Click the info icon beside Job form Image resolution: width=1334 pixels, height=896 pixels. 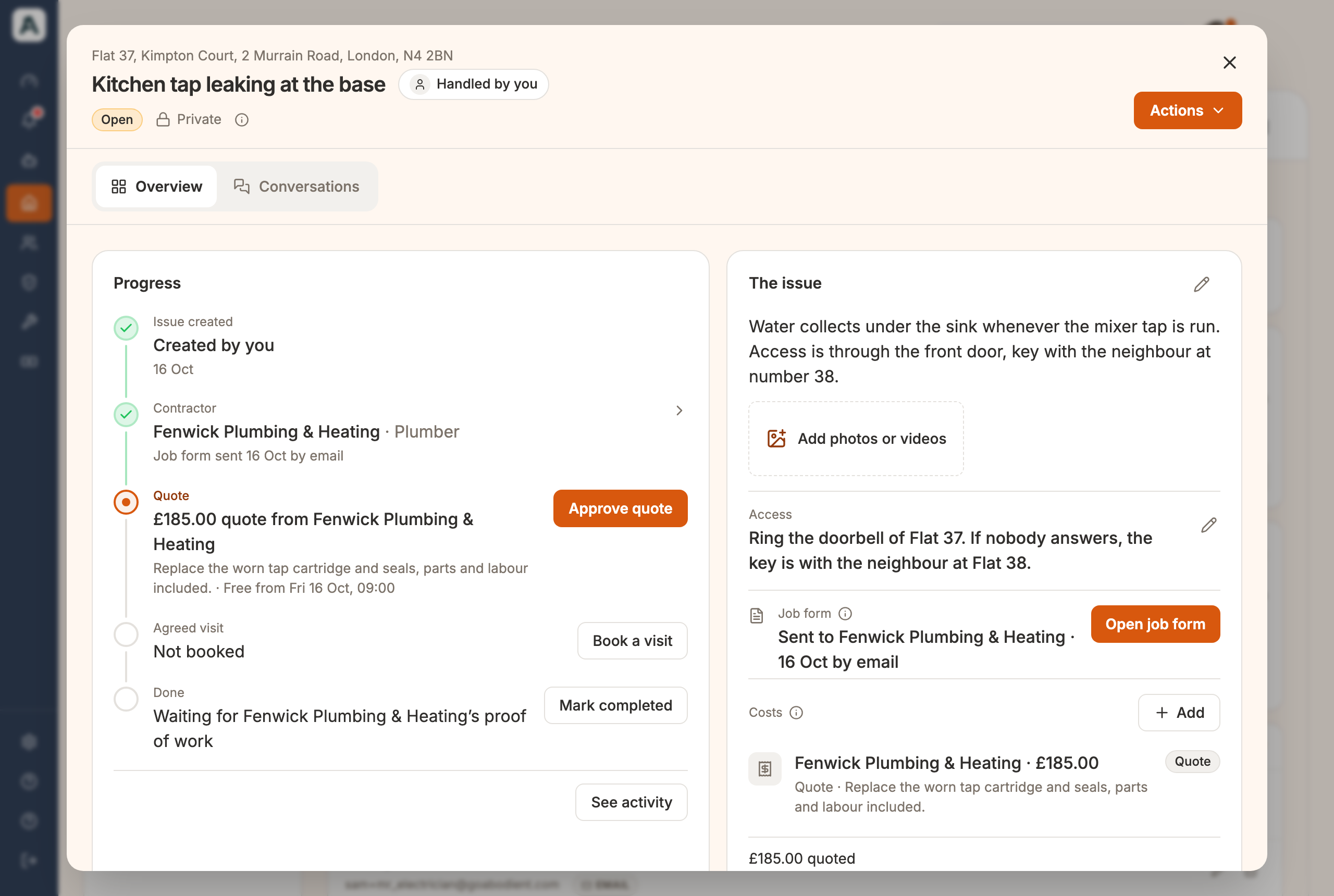click(845, 613)
